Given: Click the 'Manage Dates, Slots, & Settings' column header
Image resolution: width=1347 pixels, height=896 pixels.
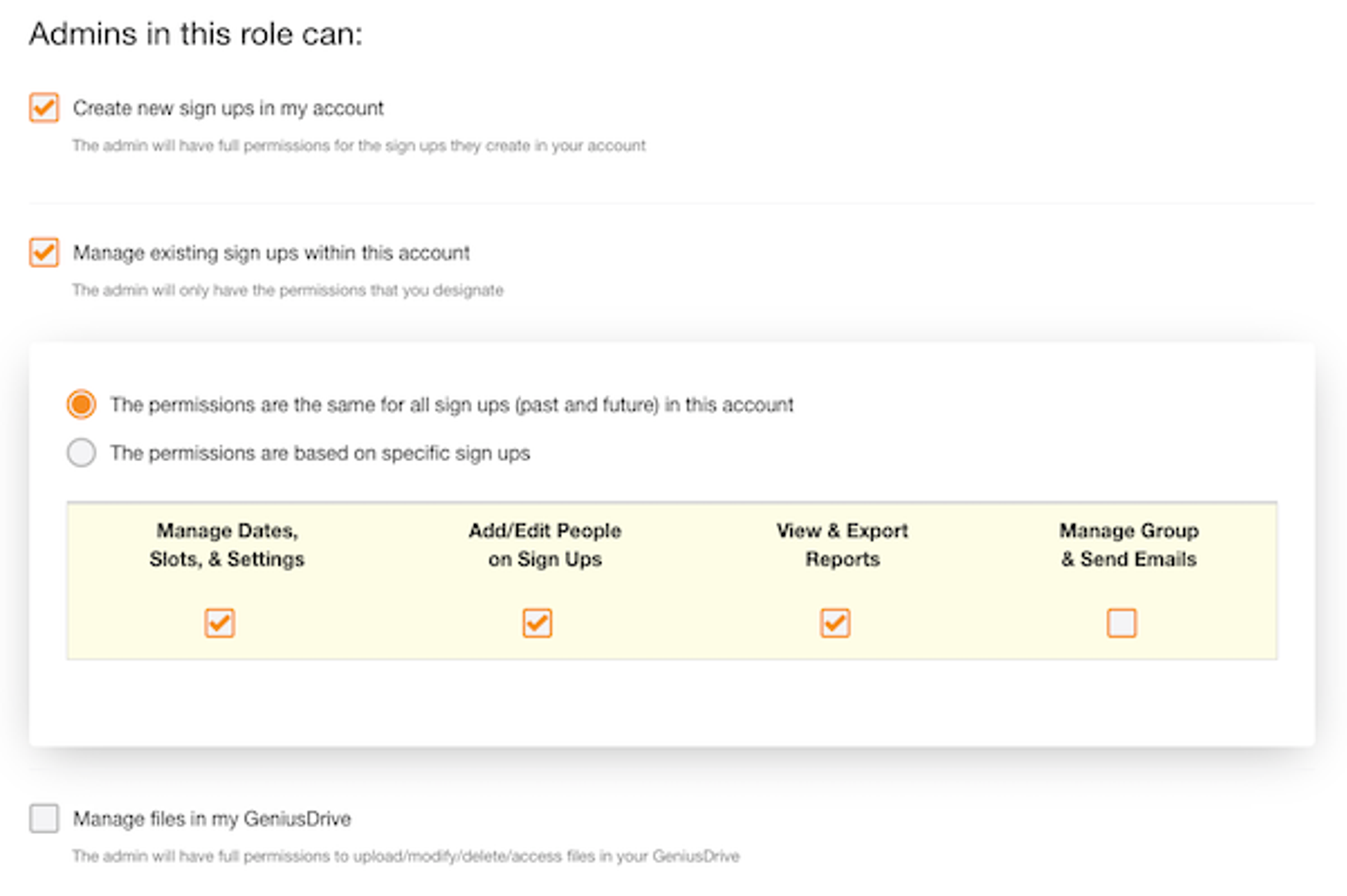Looking at the screenshot, I should click(x=227, y=544).
